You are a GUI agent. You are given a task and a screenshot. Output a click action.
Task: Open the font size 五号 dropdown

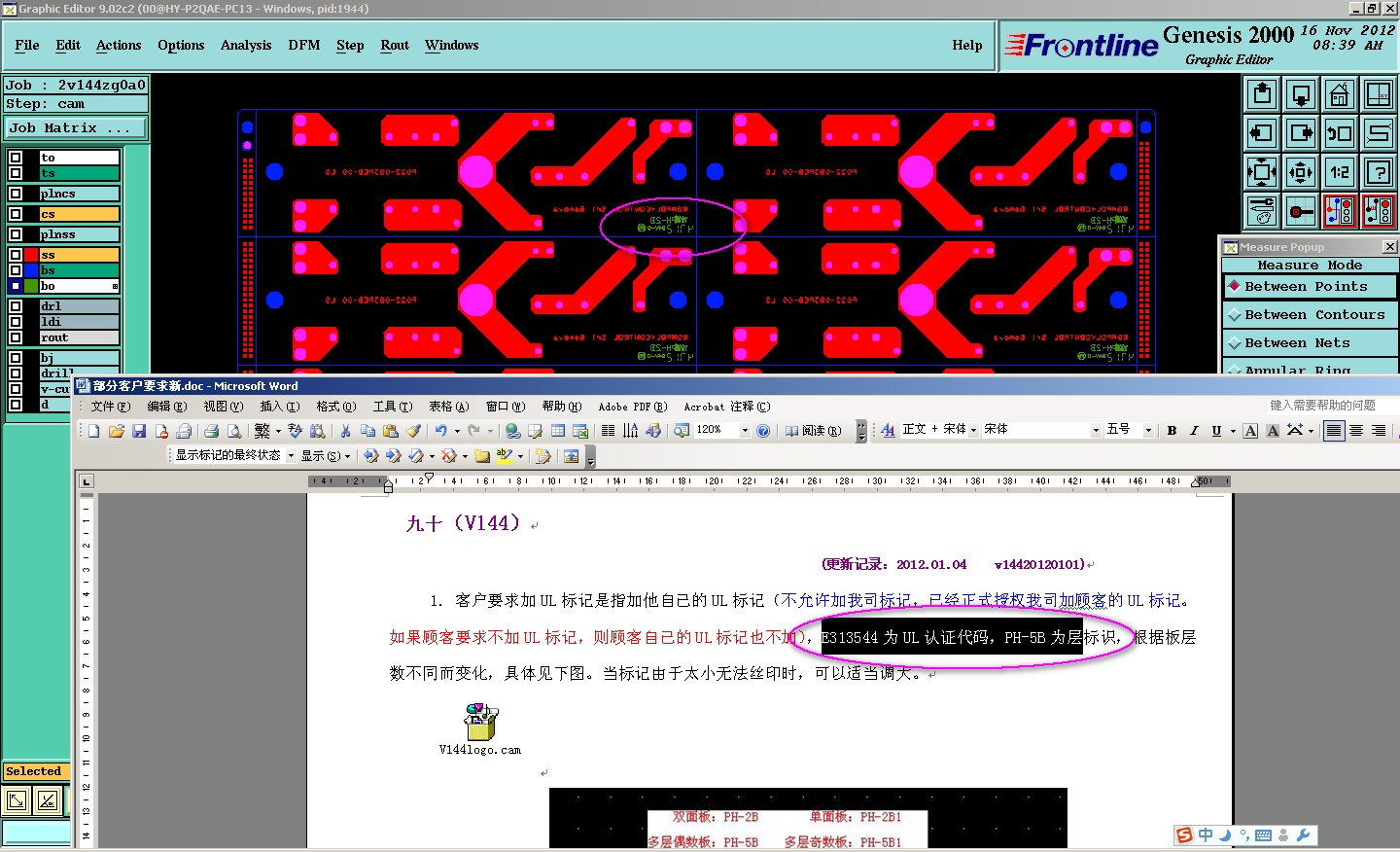tap(1148, 431)
